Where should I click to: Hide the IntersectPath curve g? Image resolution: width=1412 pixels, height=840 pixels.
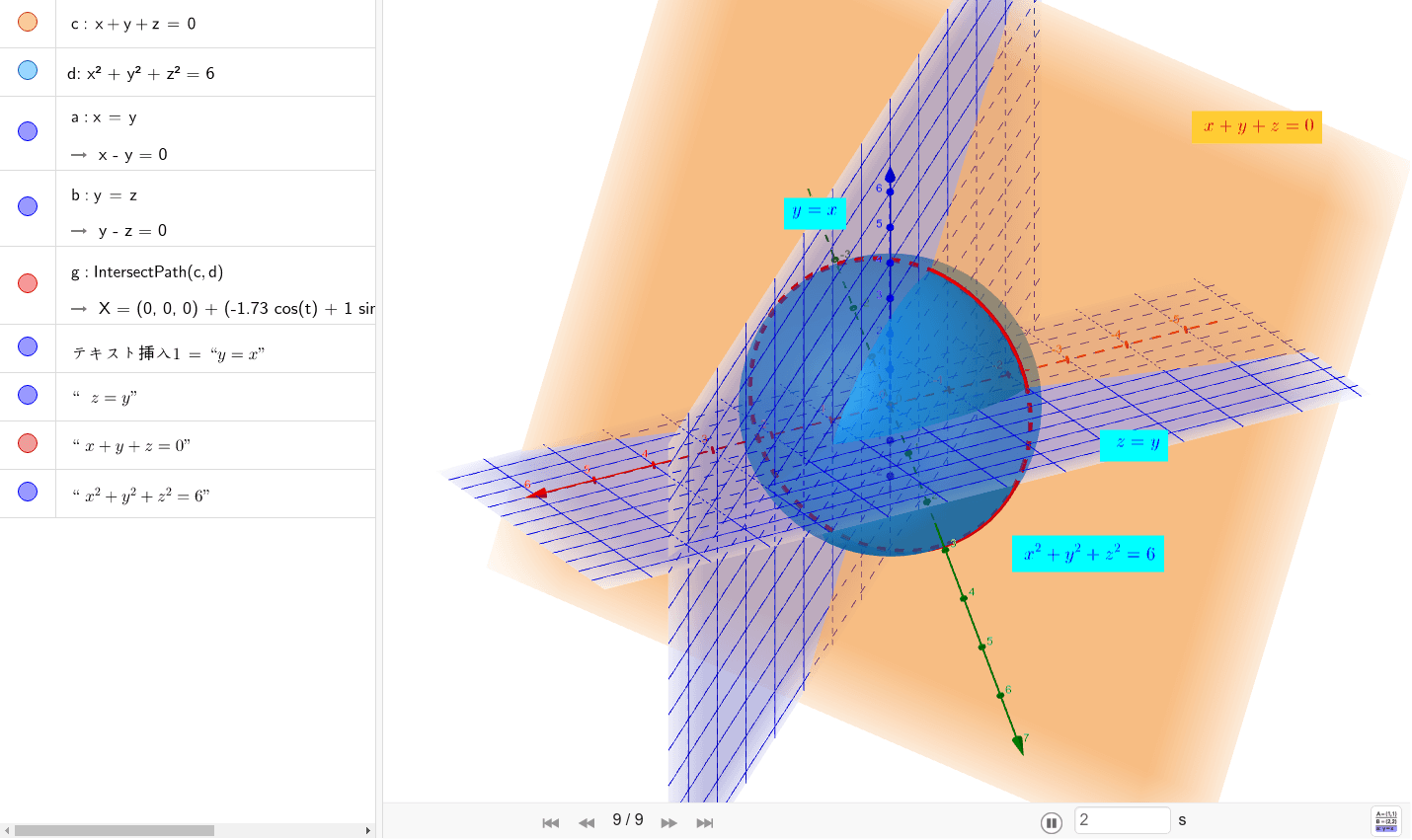tap(28, 283)
